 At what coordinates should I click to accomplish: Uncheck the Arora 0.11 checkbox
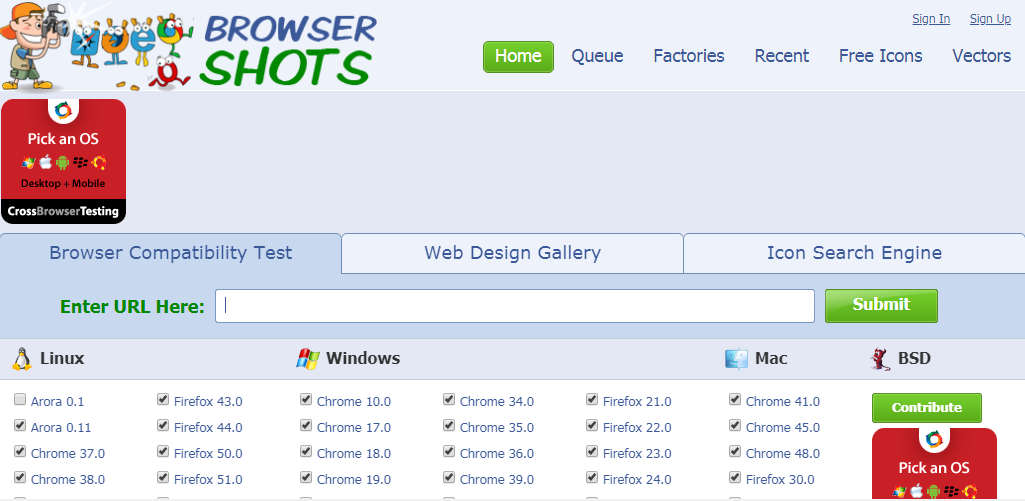tap(20, 425)
